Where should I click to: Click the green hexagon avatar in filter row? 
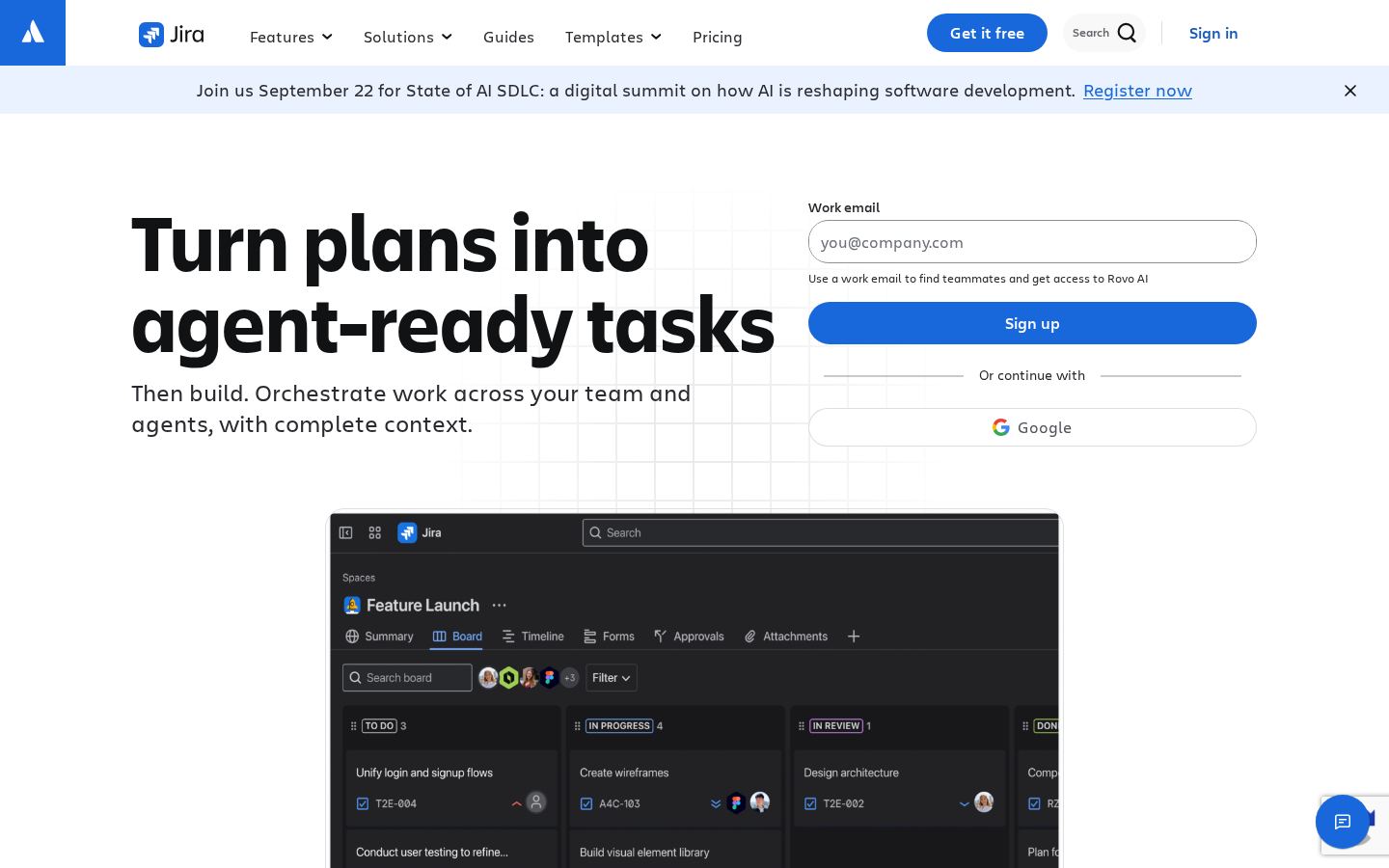[x=508, y=678]
